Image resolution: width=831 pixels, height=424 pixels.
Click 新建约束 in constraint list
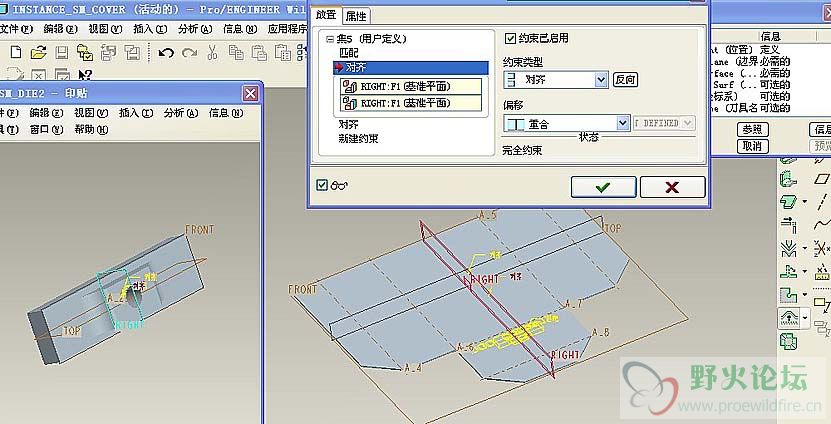358,139
